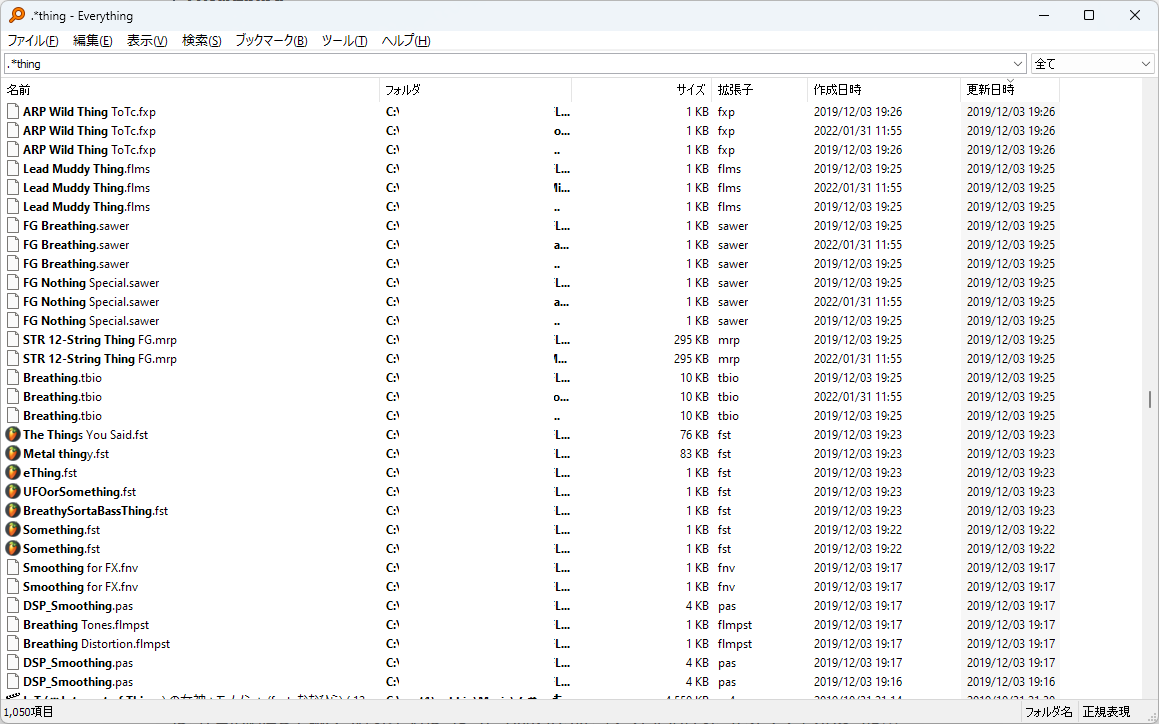Select the file icon for Breathing Tones.flmpst
The image size is (1159, 724).
tap(13, 625)
